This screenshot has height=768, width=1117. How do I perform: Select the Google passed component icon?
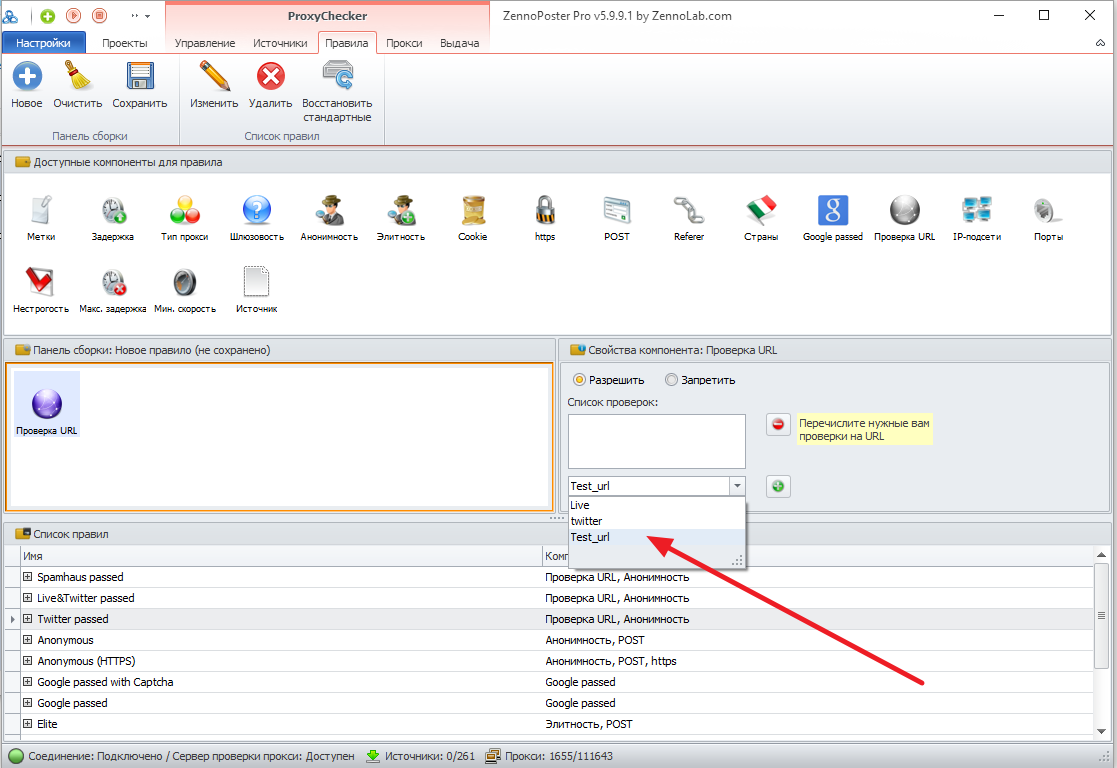[833, 211]
